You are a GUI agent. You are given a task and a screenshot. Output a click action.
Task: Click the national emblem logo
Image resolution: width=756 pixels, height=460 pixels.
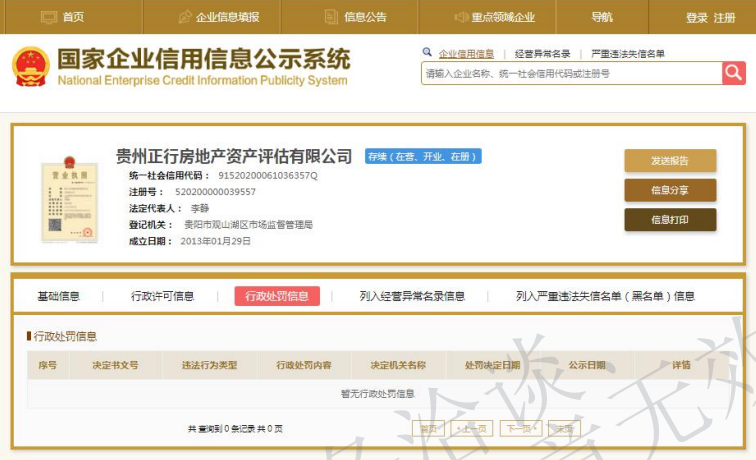pos(30,66)
